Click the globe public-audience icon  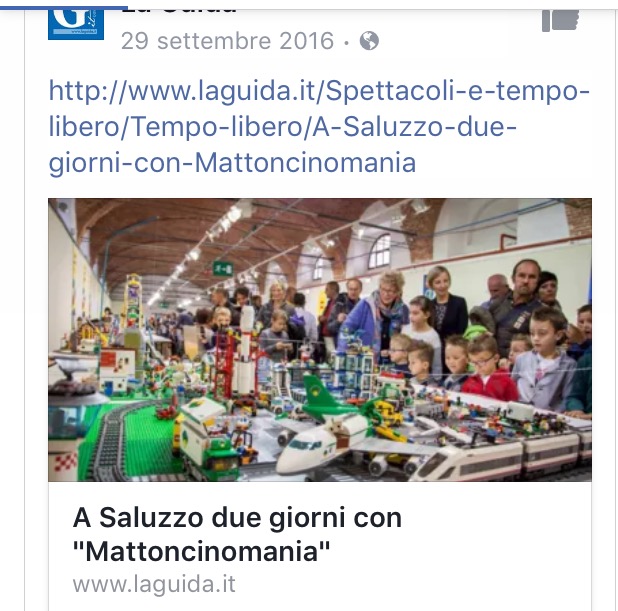click(369, 41)
